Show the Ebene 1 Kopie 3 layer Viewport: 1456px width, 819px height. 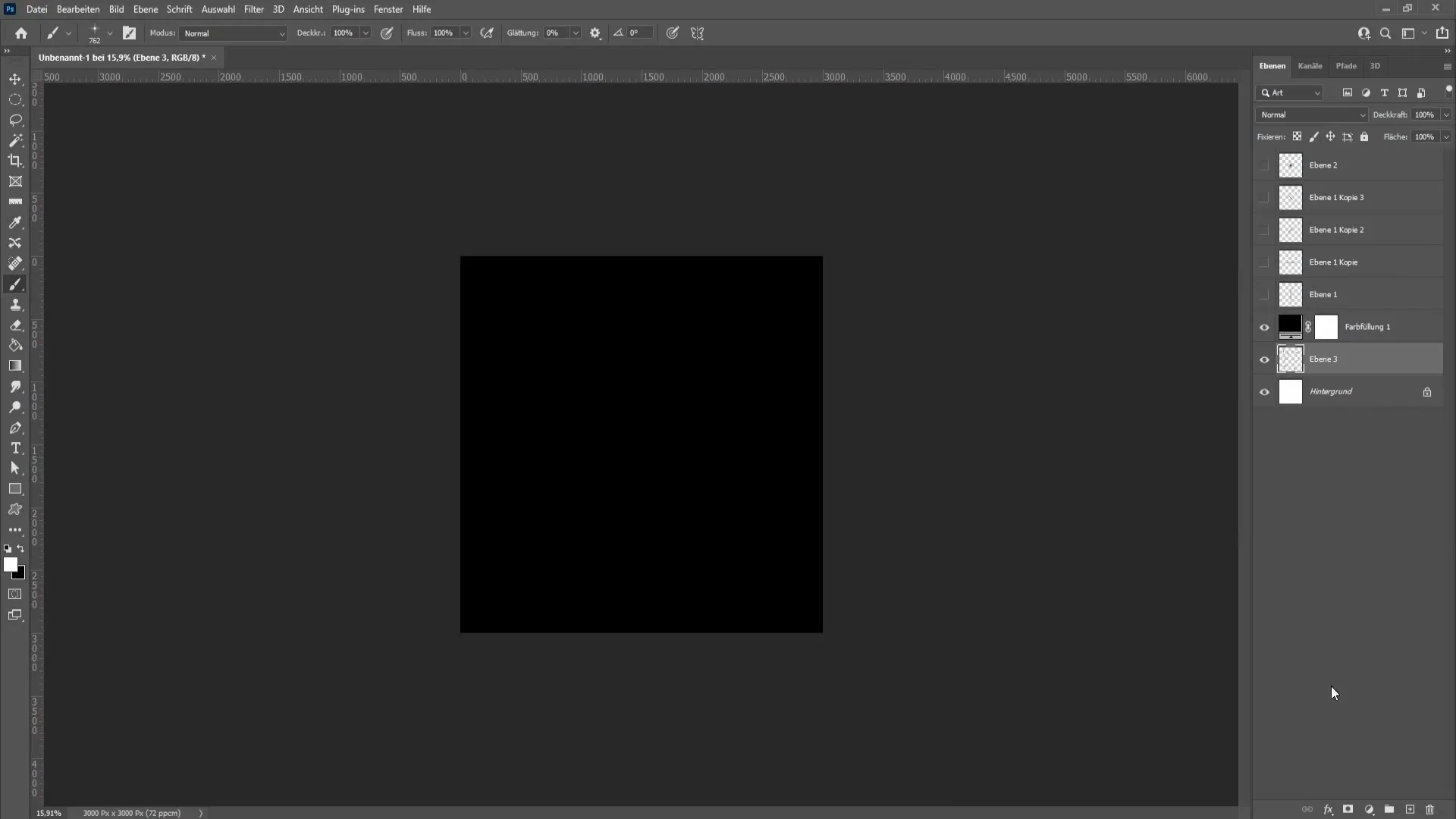(1263, 198)
